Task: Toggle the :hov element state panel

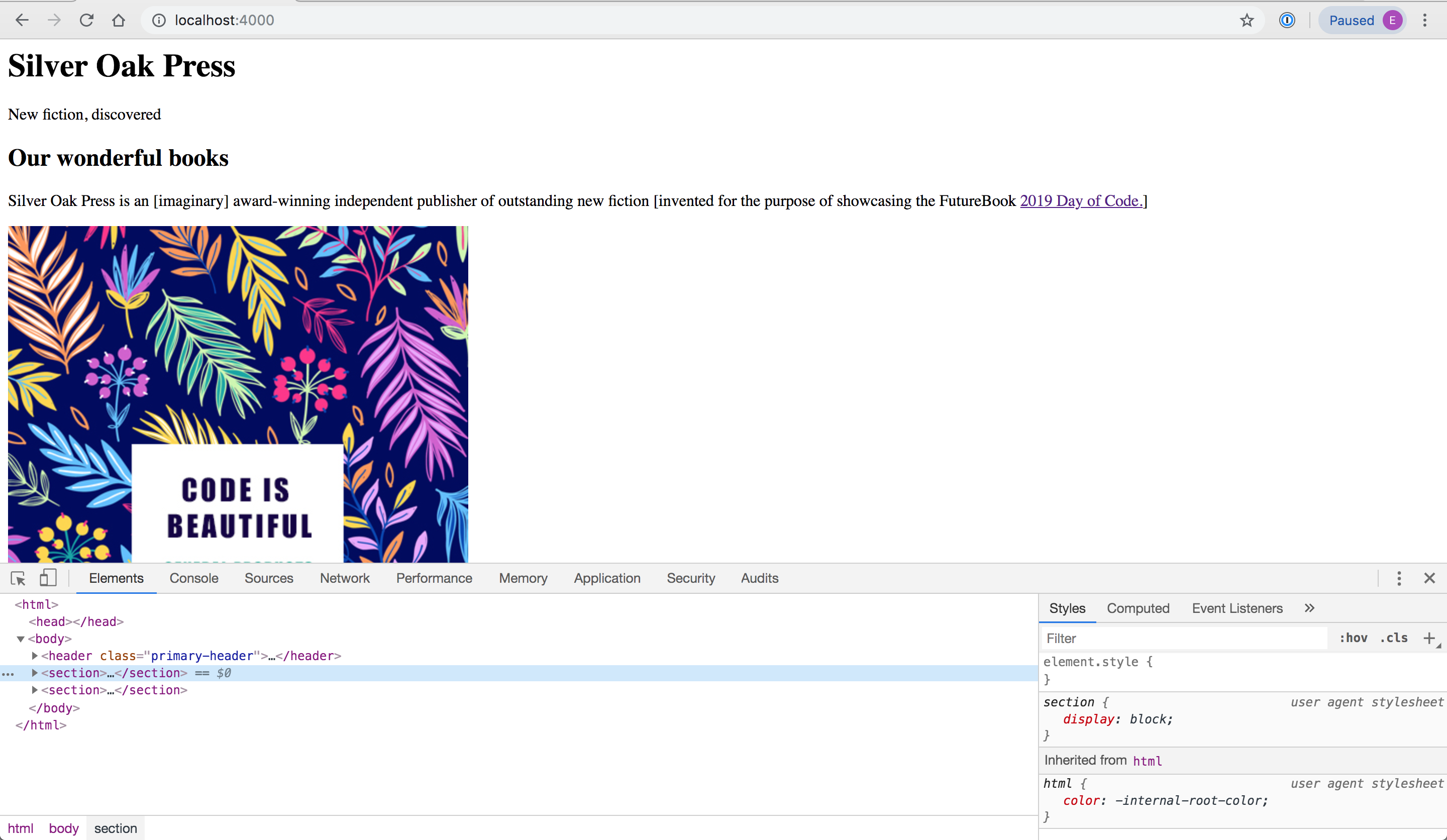Action: (1353, 638)
